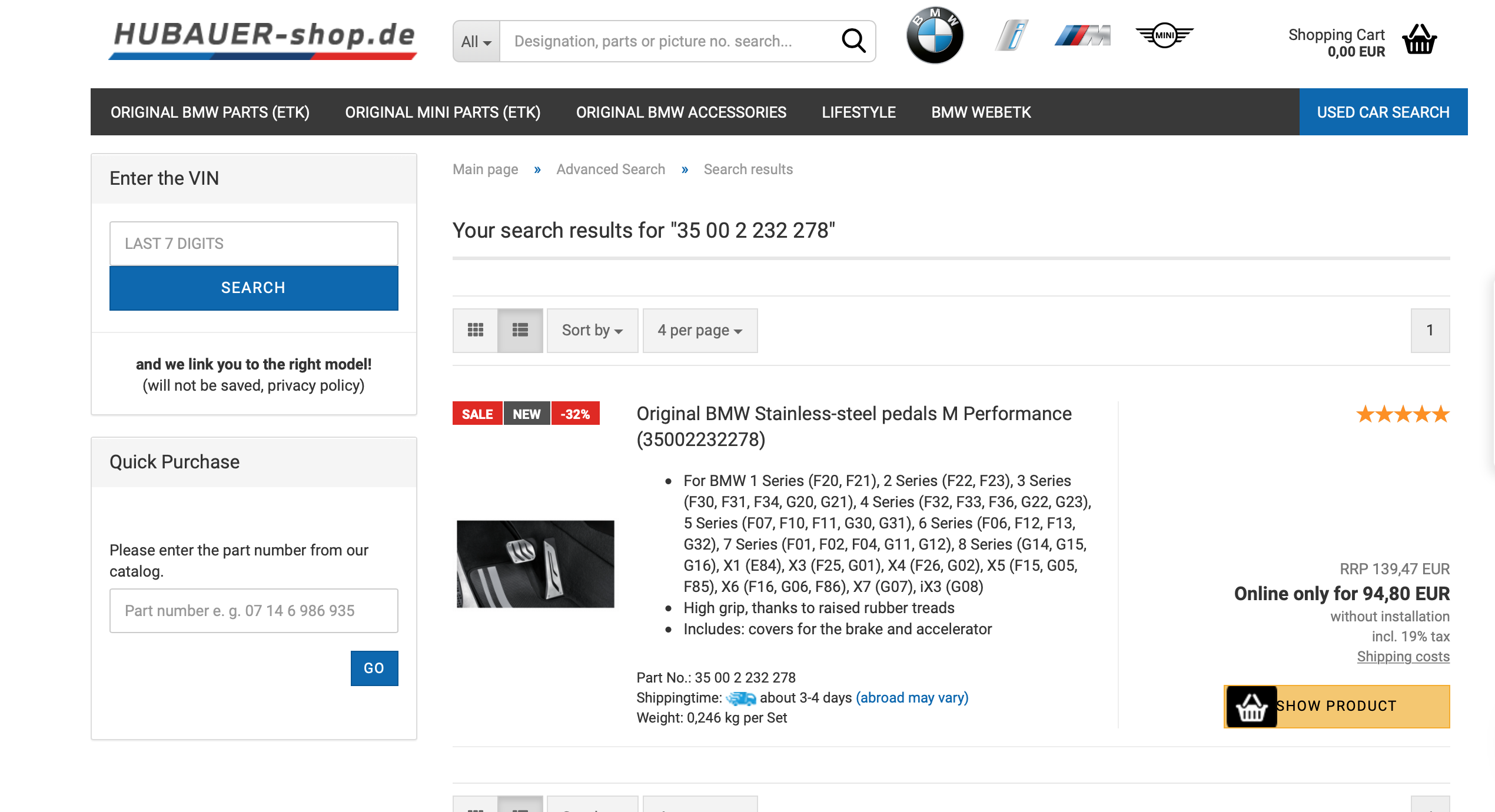Expand the Sort by dropdown

click(592, 330)
